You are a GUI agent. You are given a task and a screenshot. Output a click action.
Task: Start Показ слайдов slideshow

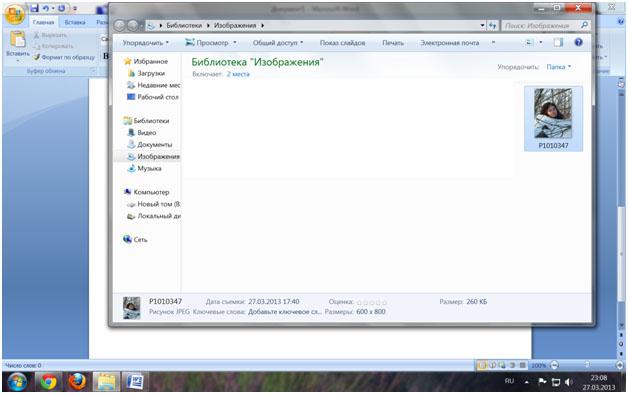pyautogui.click(x=342, y=42)
